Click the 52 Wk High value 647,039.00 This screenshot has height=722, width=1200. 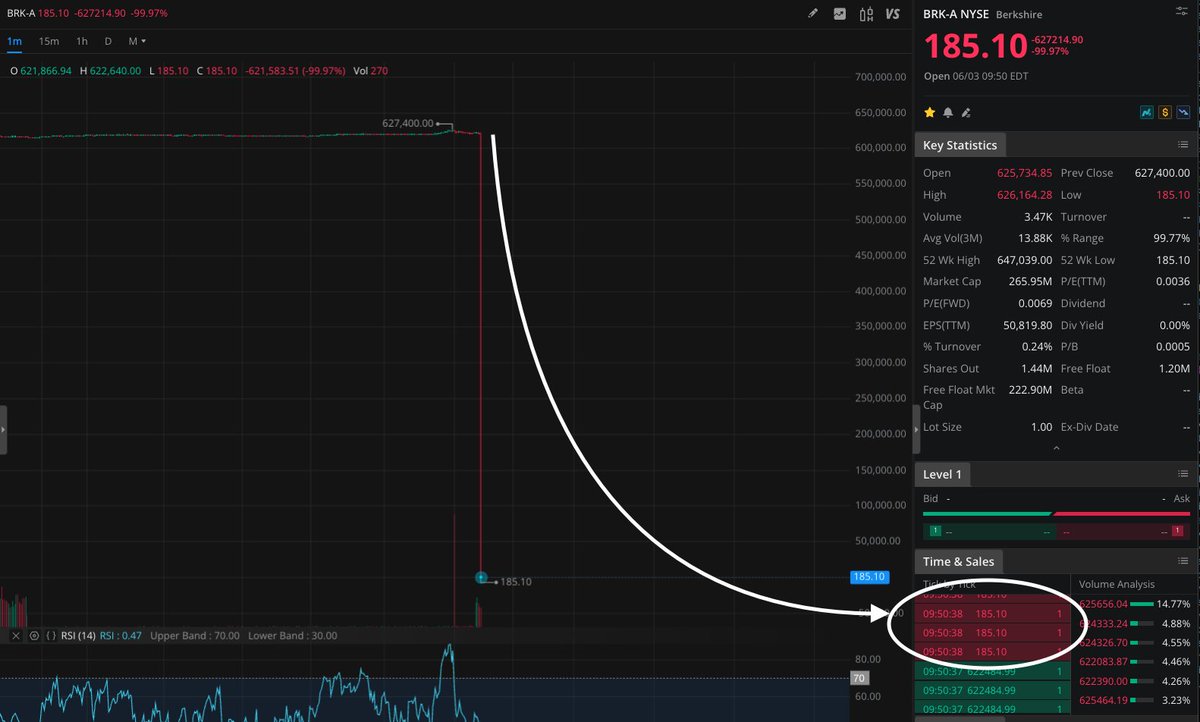tap(1024, 260)
